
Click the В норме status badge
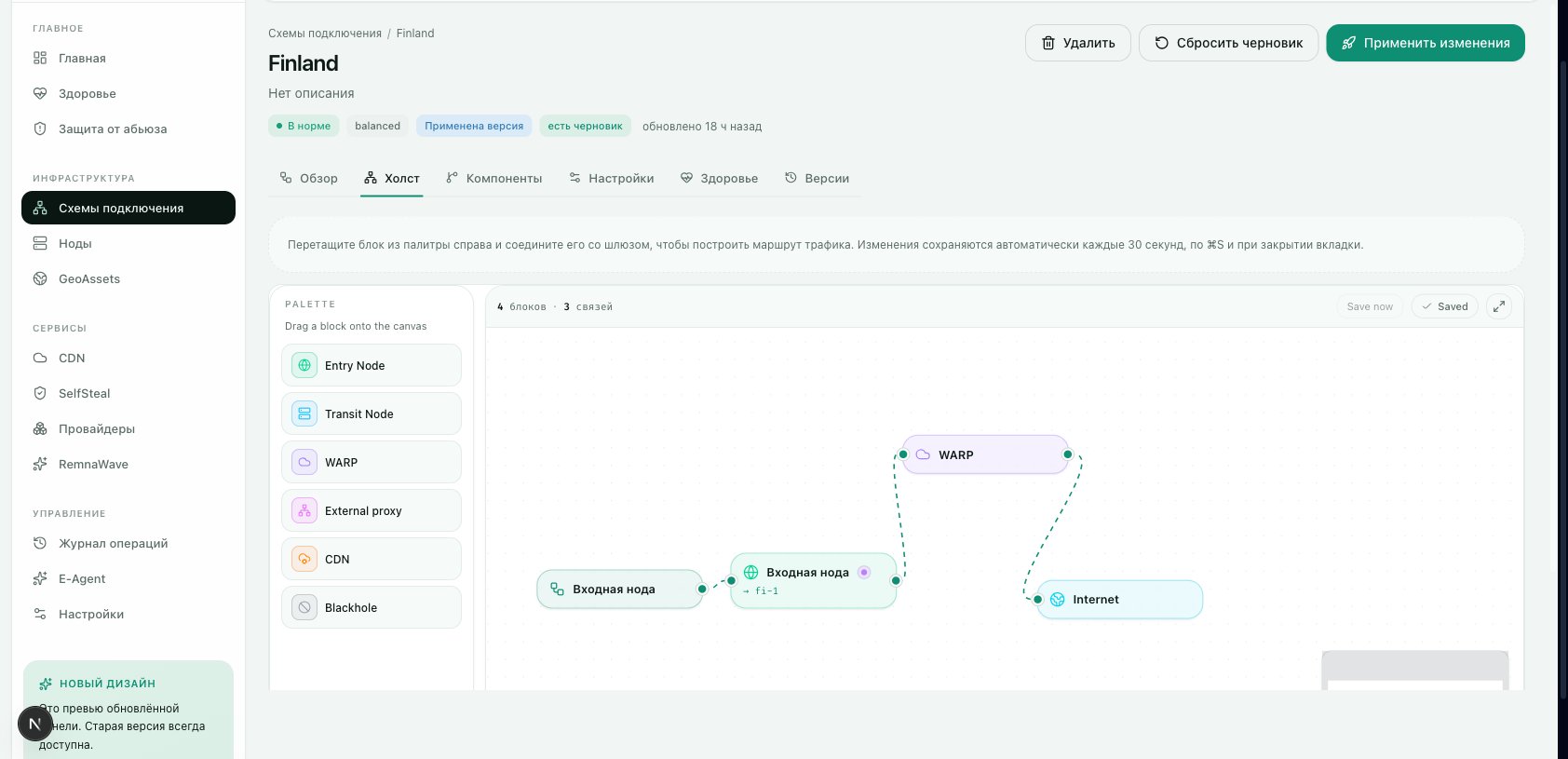click(304, 126)
